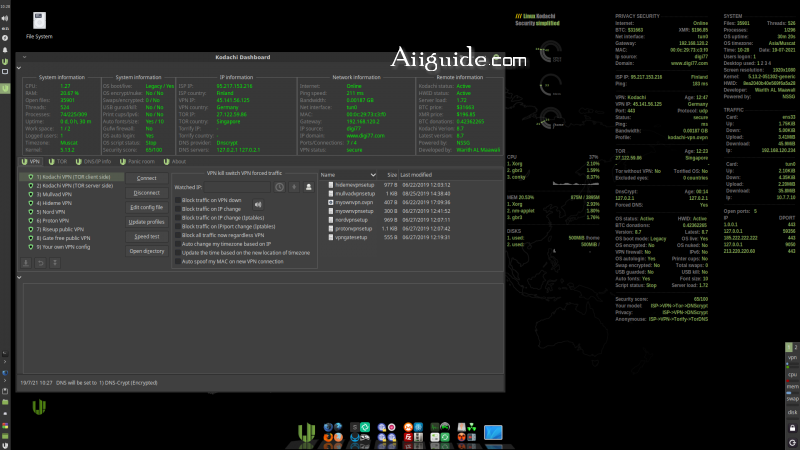The image size is (800, 450).
Task: Select the Hideme VPN entry
Action: [71, 203]
